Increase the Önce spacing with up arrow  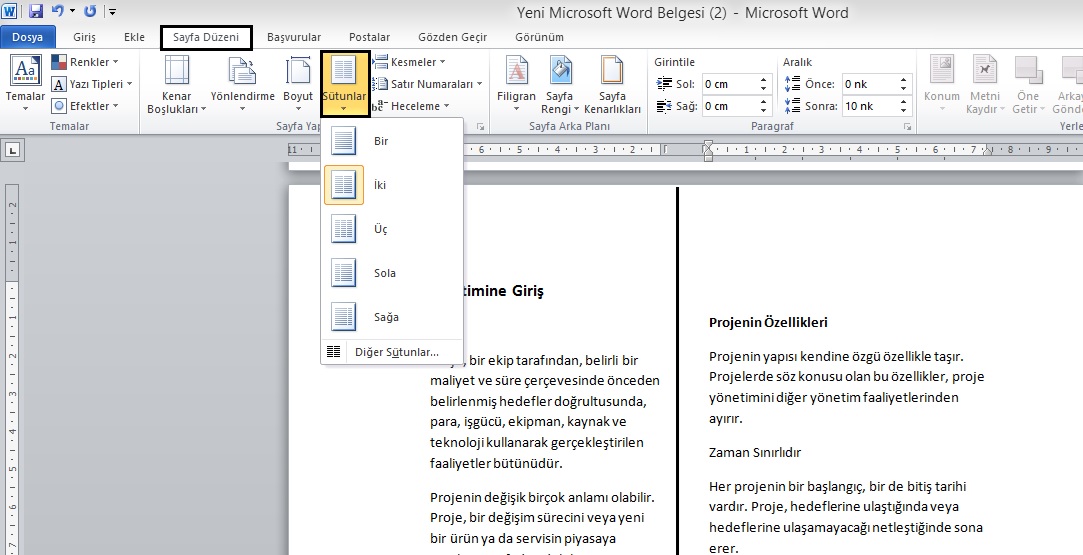click(x=903, y=80)
